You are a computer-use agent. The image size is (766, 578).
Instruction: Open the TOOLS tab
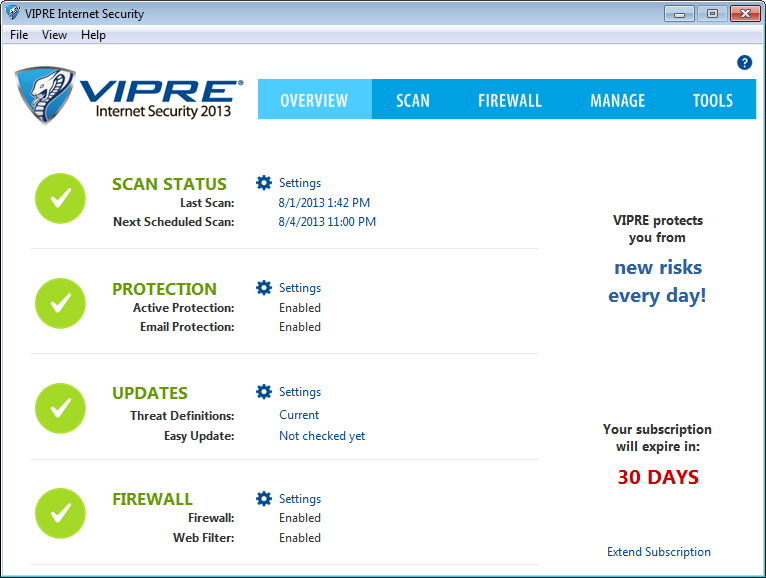tap(712, 100)
